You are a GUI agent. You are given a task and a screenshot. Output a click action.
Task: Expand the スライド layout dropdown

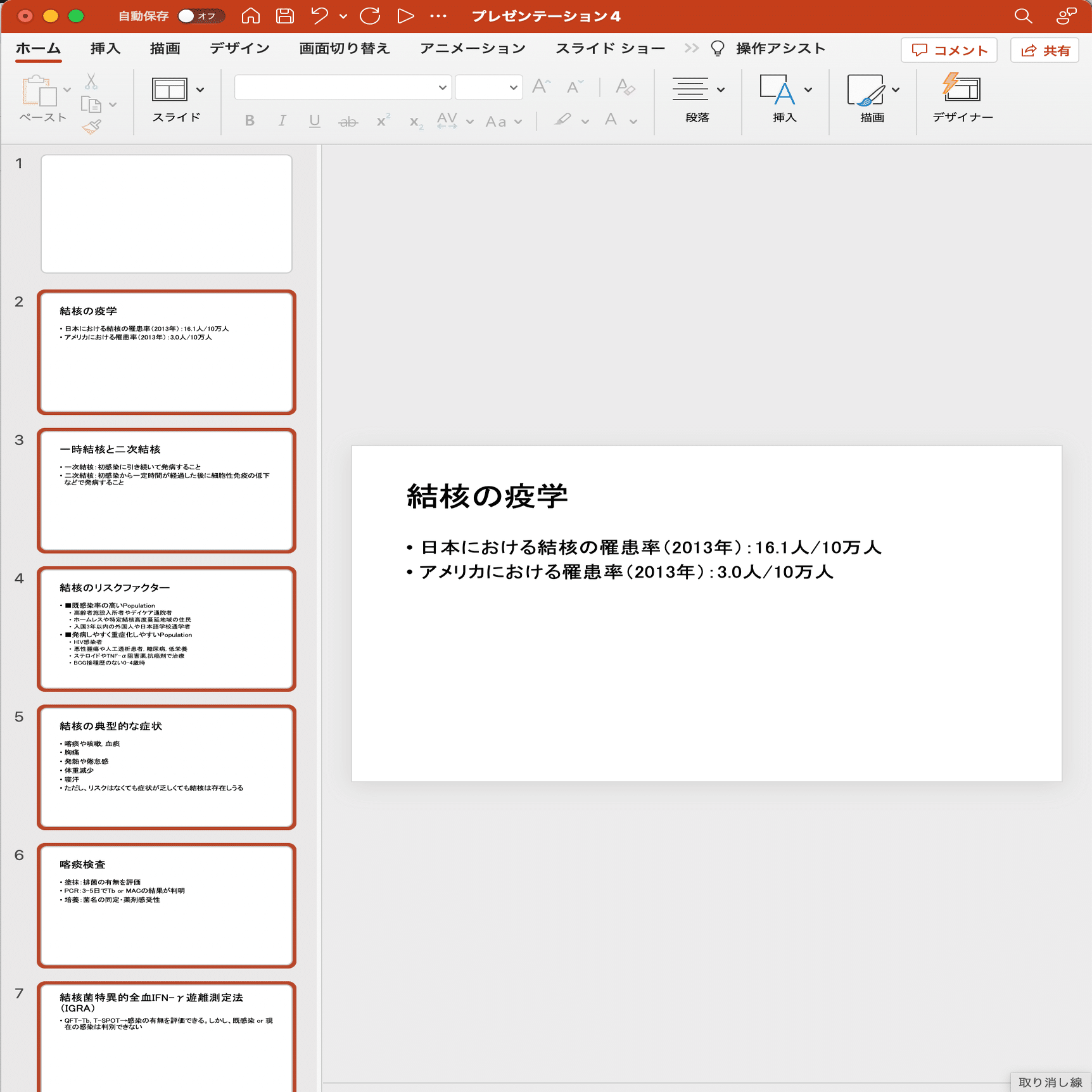(x=201, y=90)
